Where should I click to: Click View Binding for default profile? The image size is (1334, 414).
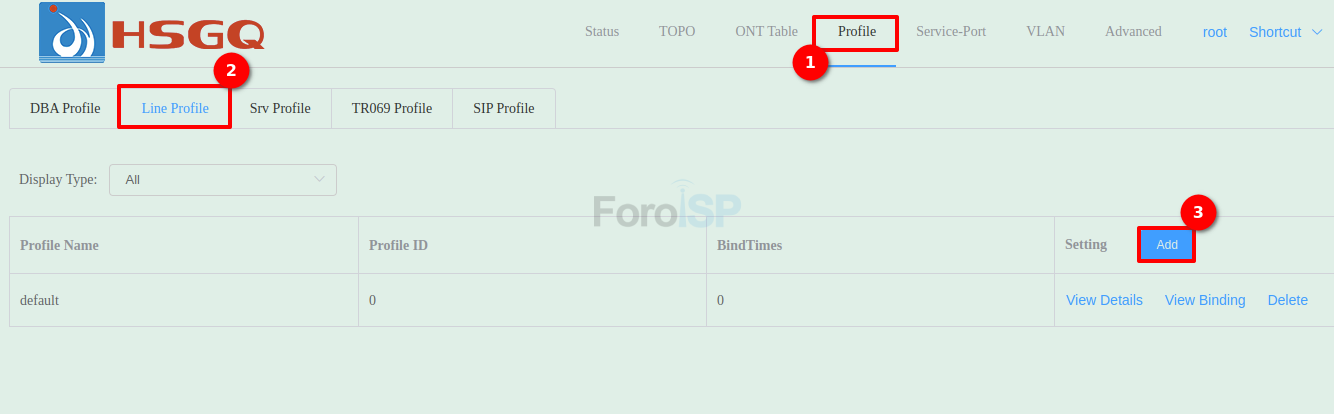pyautogui.click(x=1205, y=300)
